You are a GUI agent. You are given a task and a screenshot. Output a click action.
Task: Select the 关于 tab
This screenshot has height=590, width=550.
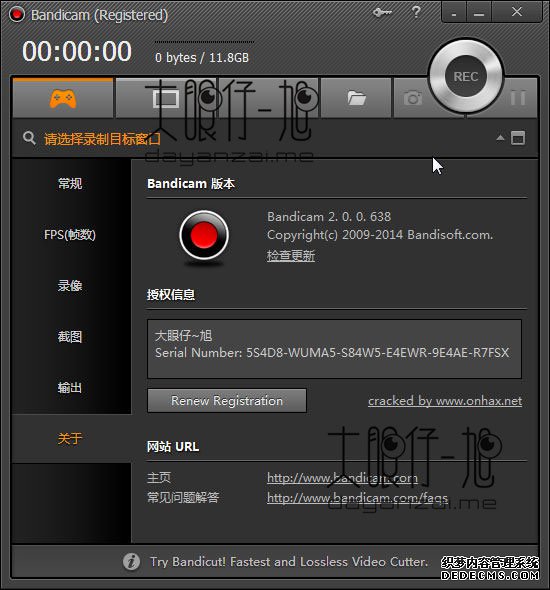70,438
